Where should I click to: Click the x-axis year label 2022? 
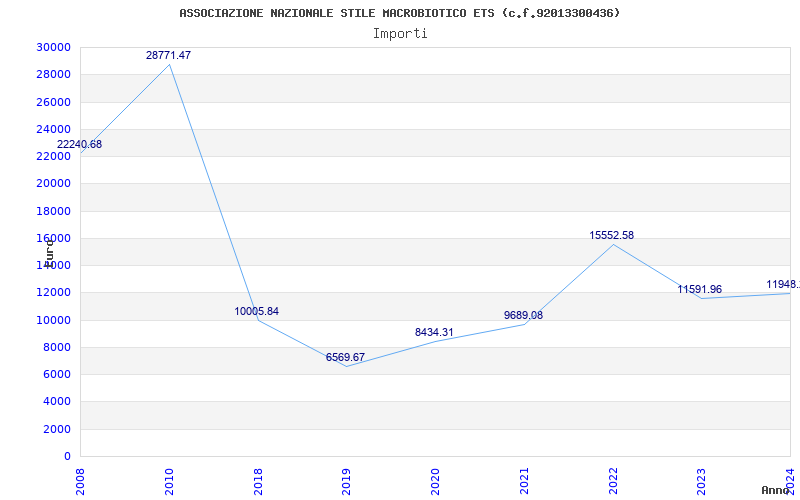click(613, 482)
